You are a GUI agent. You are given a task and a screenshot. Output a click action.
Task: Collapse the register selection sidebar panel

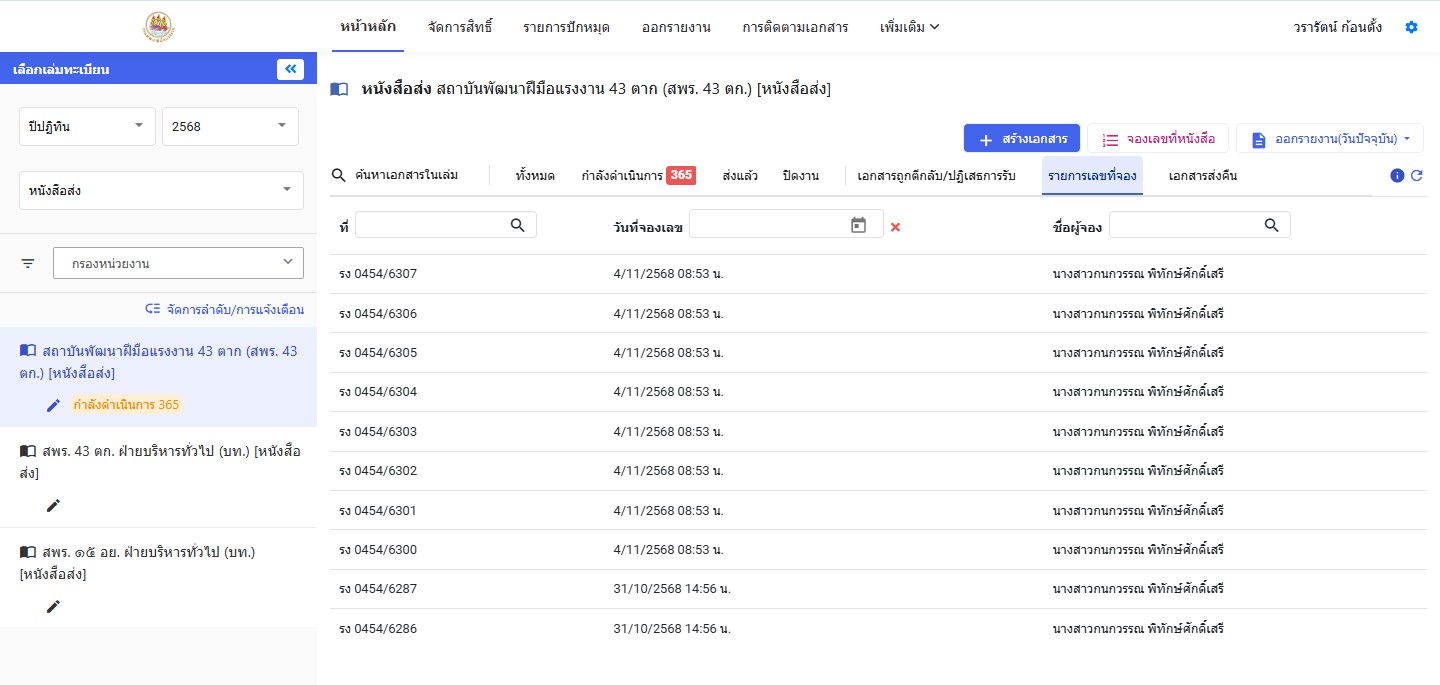pyautogui.click(x=290, y=69)
